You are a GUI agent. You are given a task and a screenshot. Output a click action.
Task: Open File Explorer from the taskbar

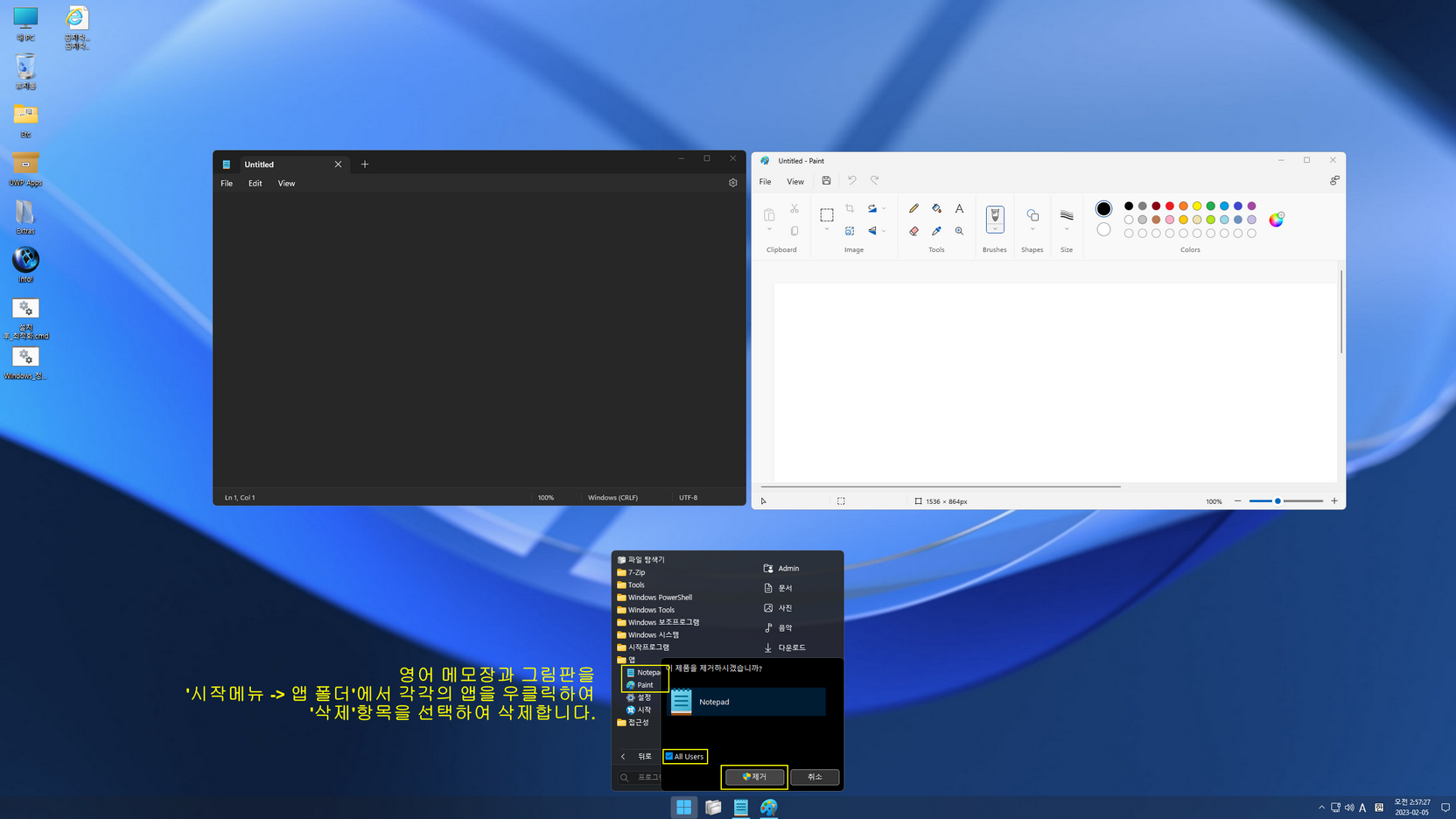(713, 807)
